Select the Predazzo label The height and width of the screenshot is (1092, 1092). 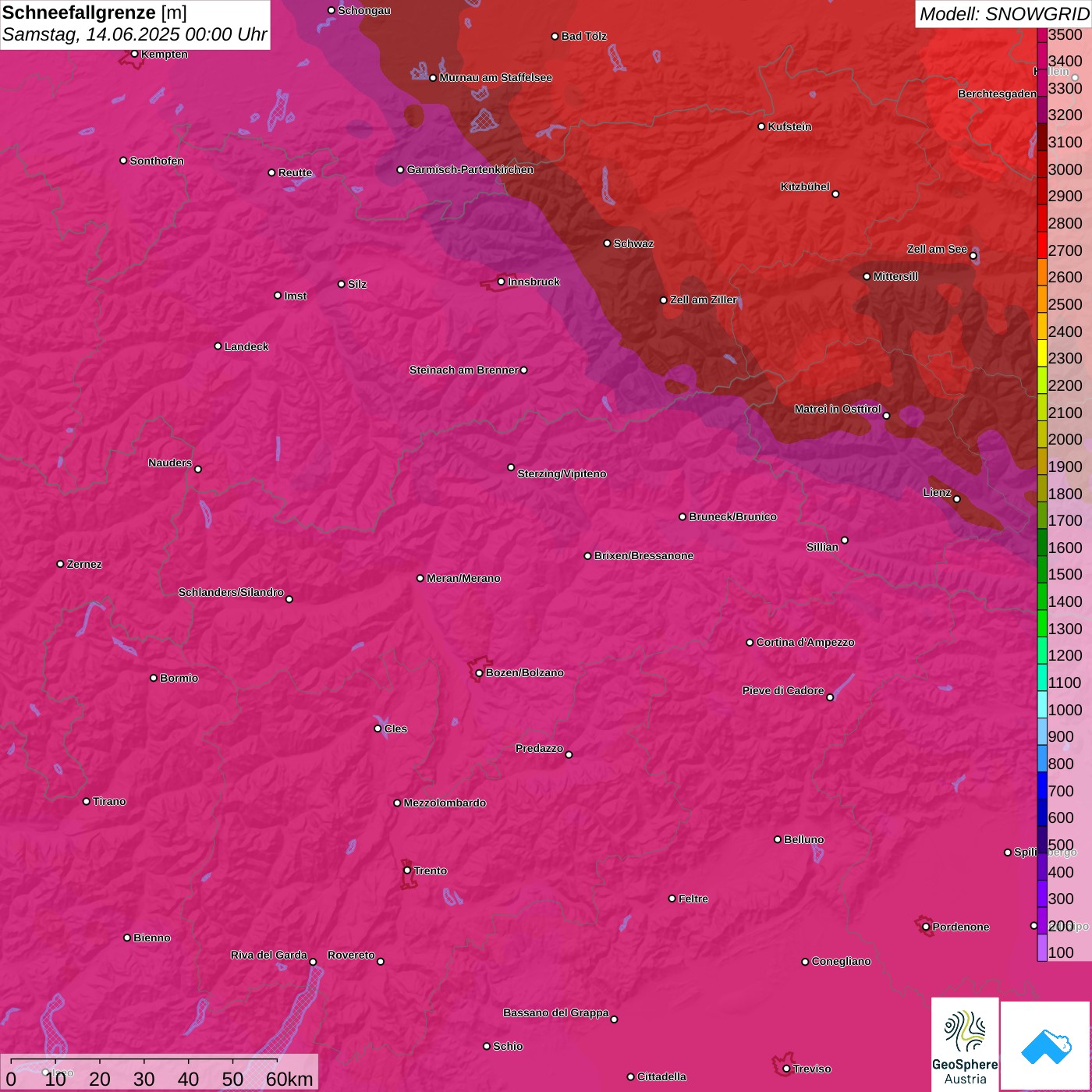coord(539,748)
